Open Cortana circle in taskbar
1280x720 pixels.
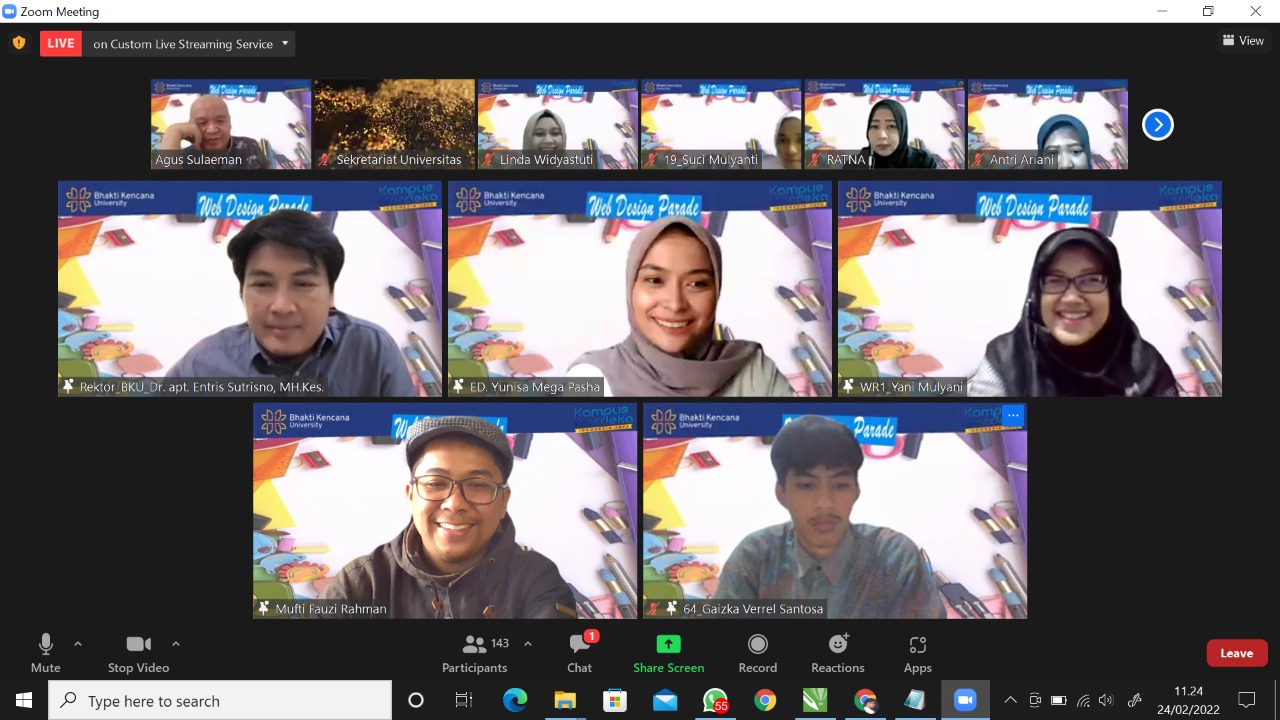pyautogui.click(x=416, y=700)
